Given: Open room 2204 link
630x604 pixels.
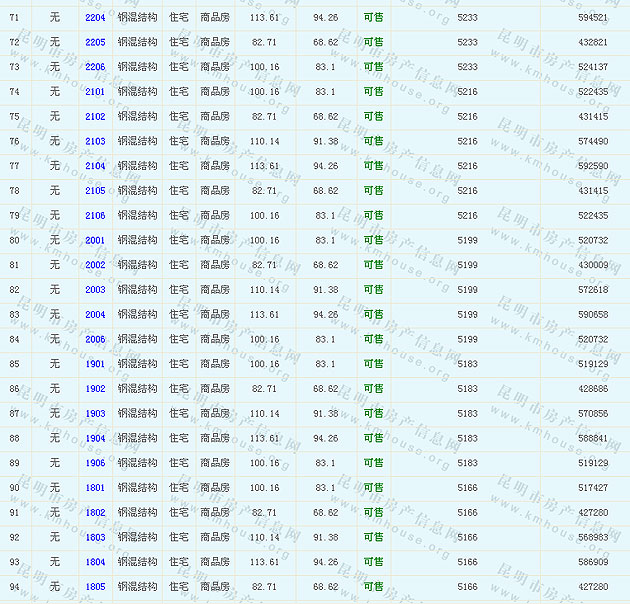Looking at the screenshot, I should coord(95,18).
